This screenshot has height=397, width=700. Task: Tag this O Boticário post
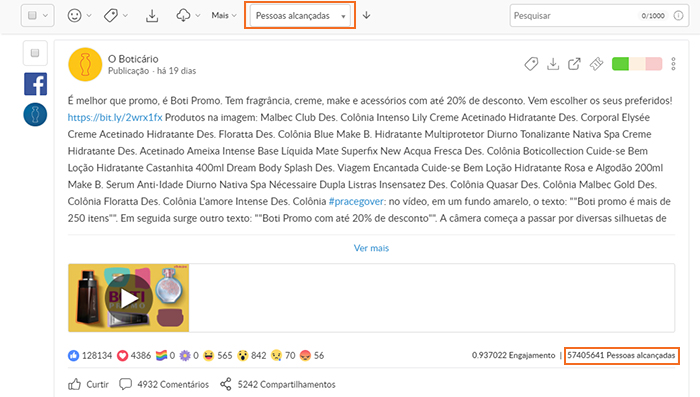[x=531, y=64]
